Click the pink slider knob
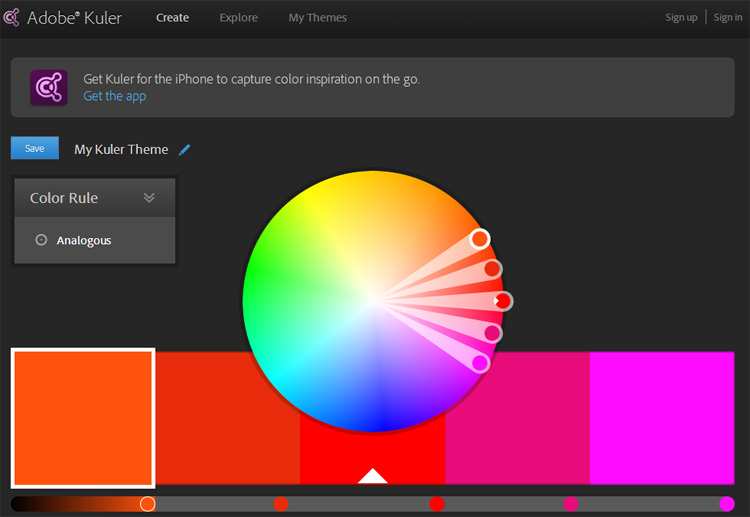Screen dimensions: 750x517 tap(571, 504)
